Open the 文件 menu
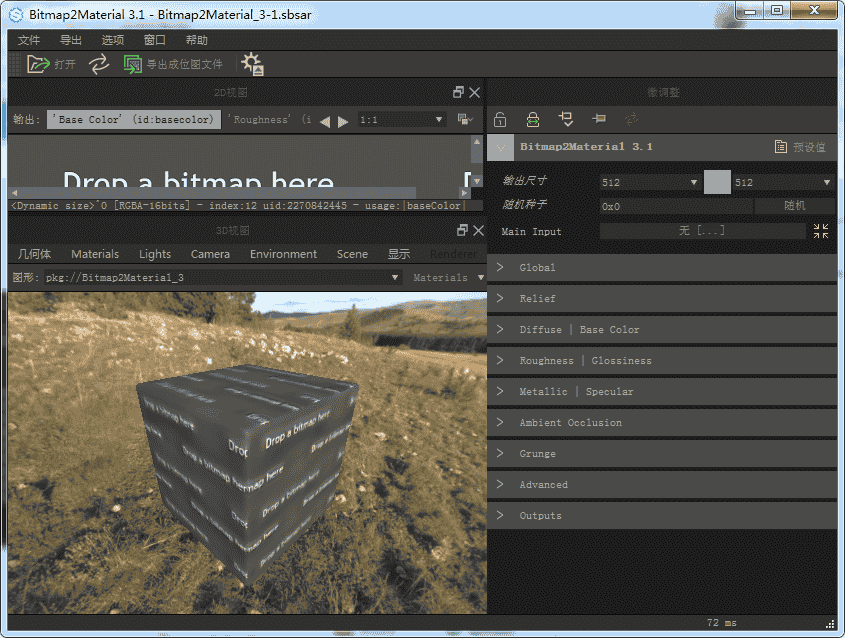 pos(29,40)
